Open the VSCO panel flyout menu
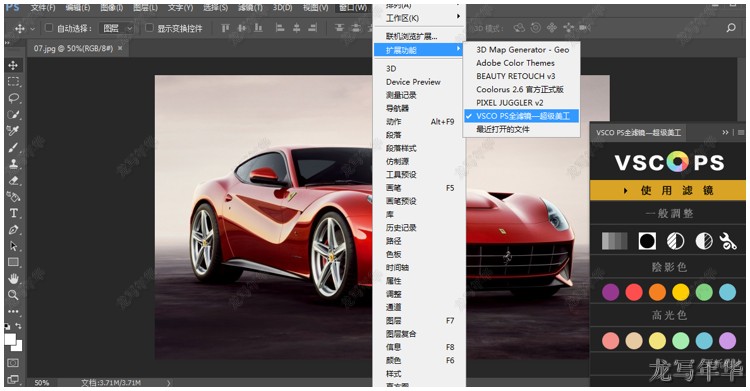This screenshot has height=391, width=750. 741,132
